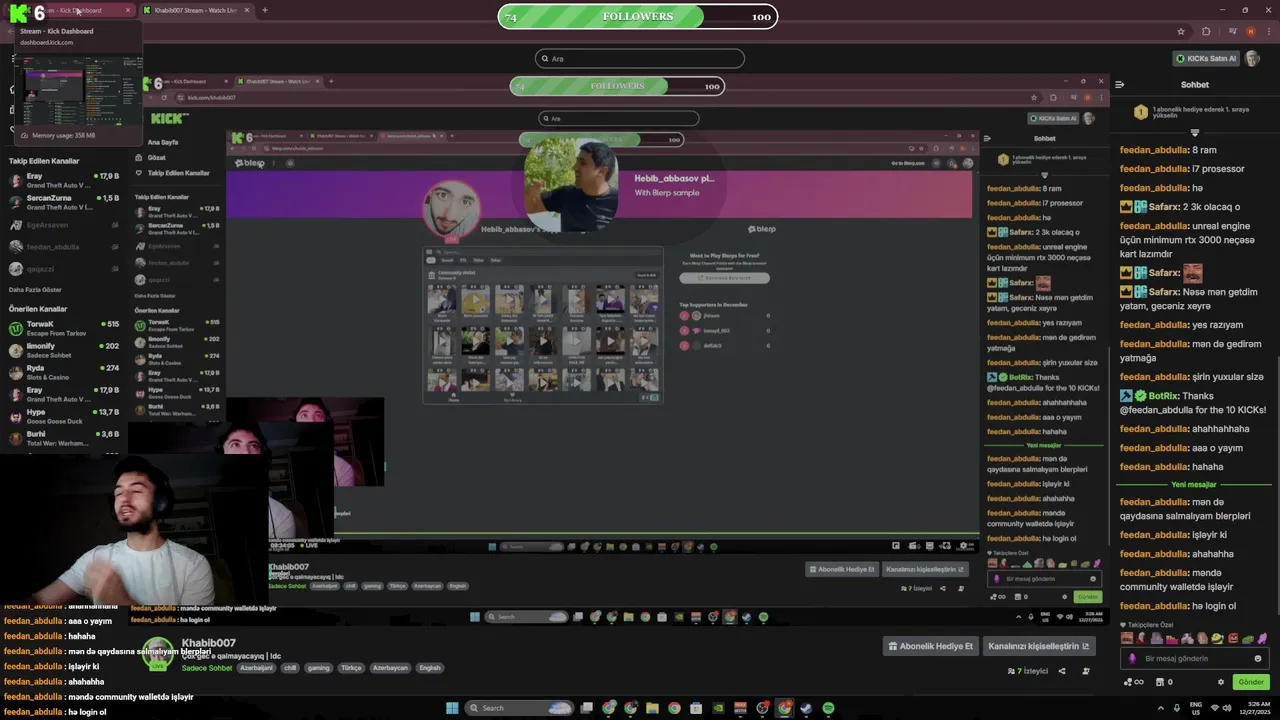
Task: Close the Khabib007 Stream tab
Action: click(x=247, y=10)
